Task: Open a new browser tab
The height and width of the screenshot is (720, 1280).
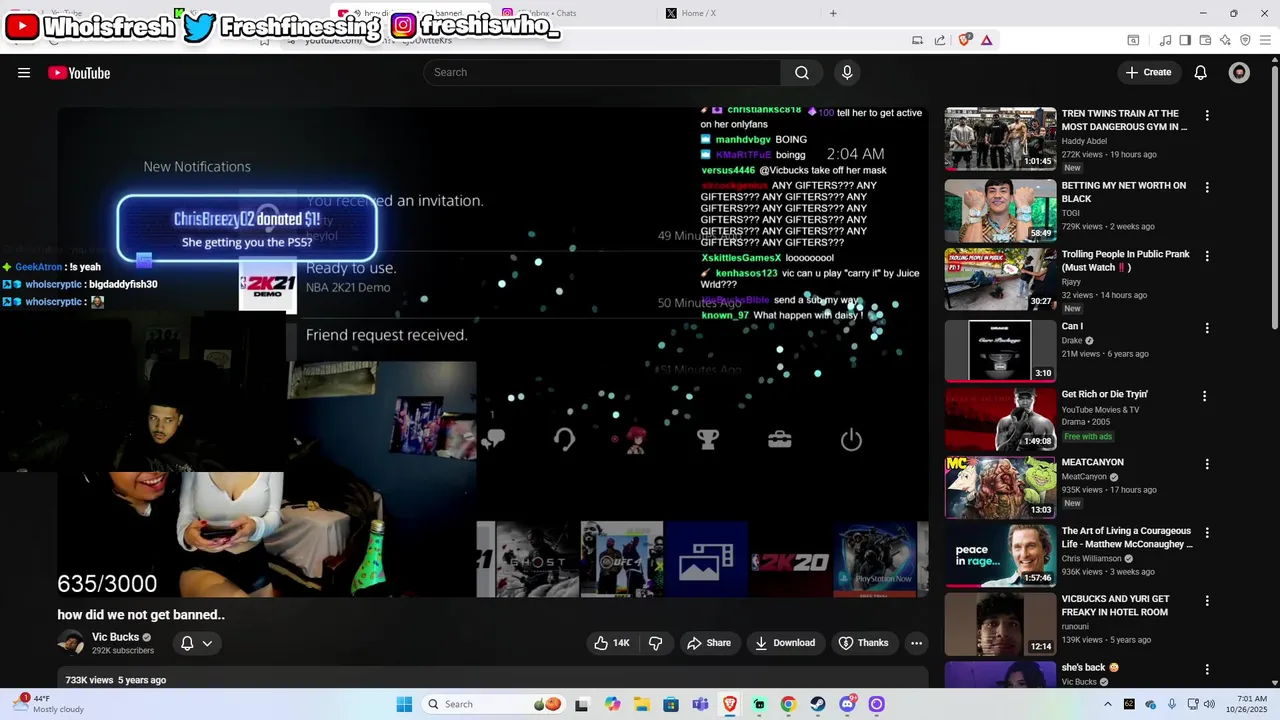Action: 833,13
